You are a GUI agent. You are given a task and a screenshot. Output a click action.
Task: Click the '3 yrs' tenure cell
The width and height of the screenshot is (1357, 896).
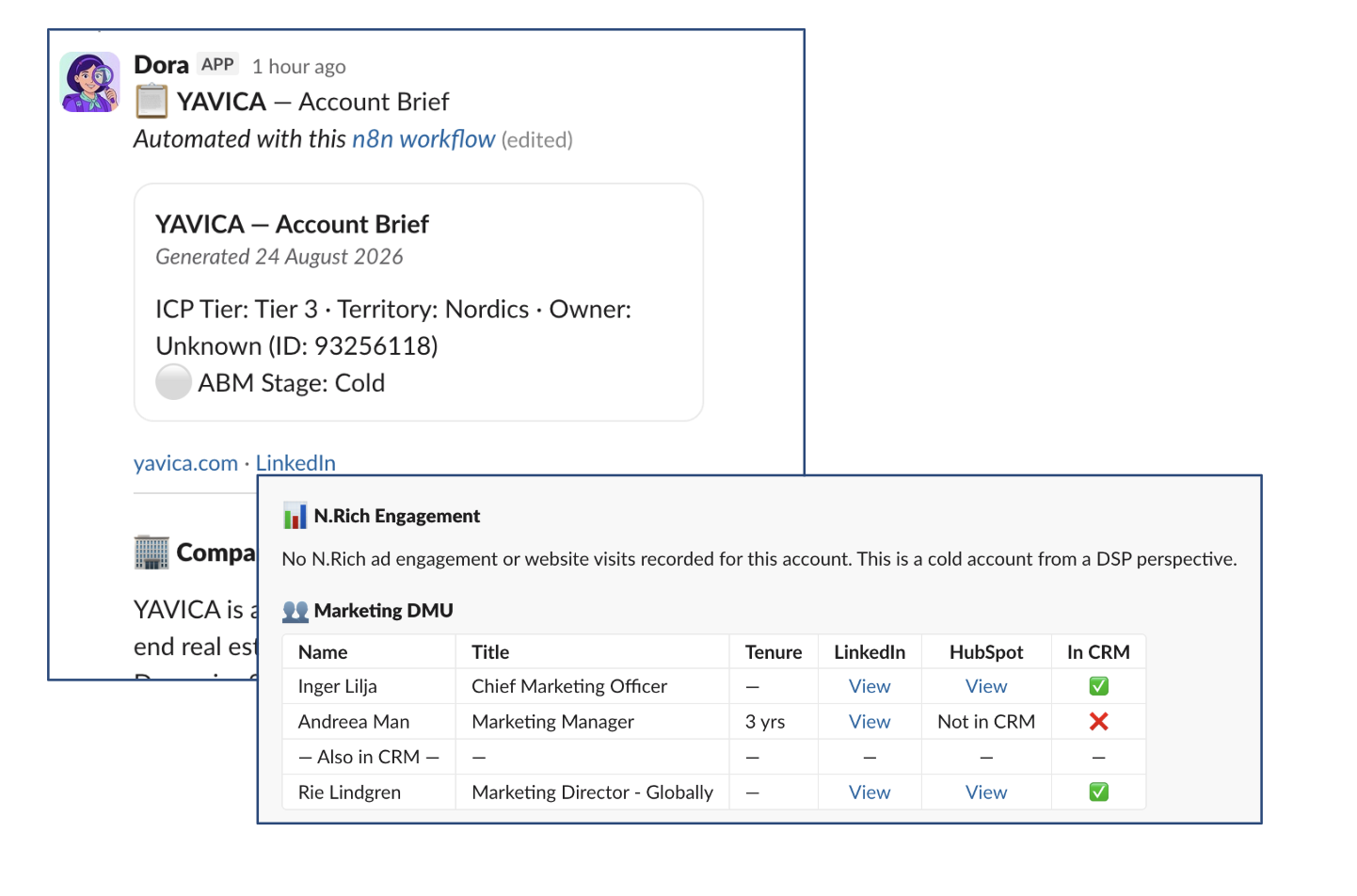[765, 722]
